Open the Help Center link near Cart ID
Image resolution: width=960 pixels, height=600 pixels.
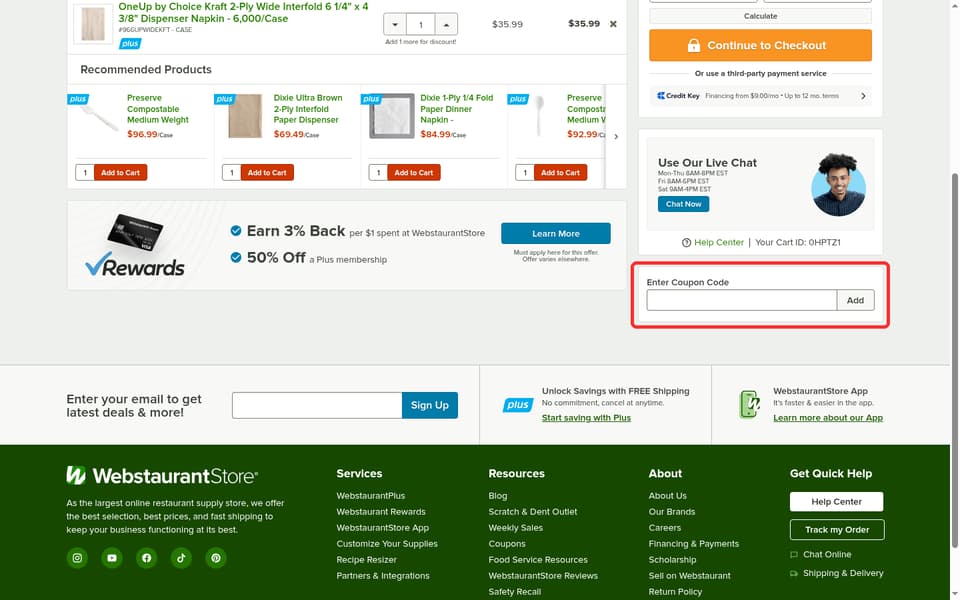(719, 242)
